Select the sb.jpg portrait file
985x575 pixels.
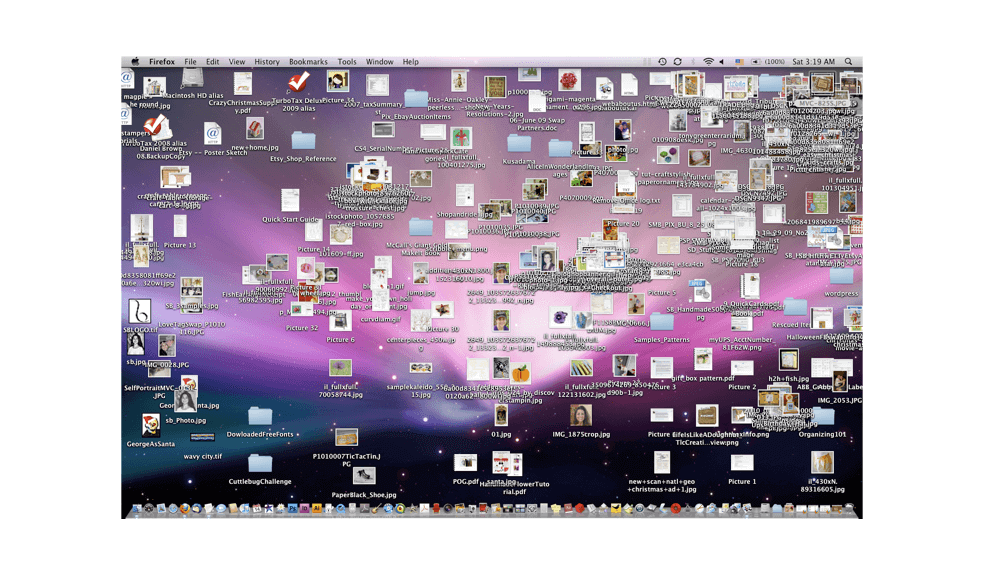(136, 344)
